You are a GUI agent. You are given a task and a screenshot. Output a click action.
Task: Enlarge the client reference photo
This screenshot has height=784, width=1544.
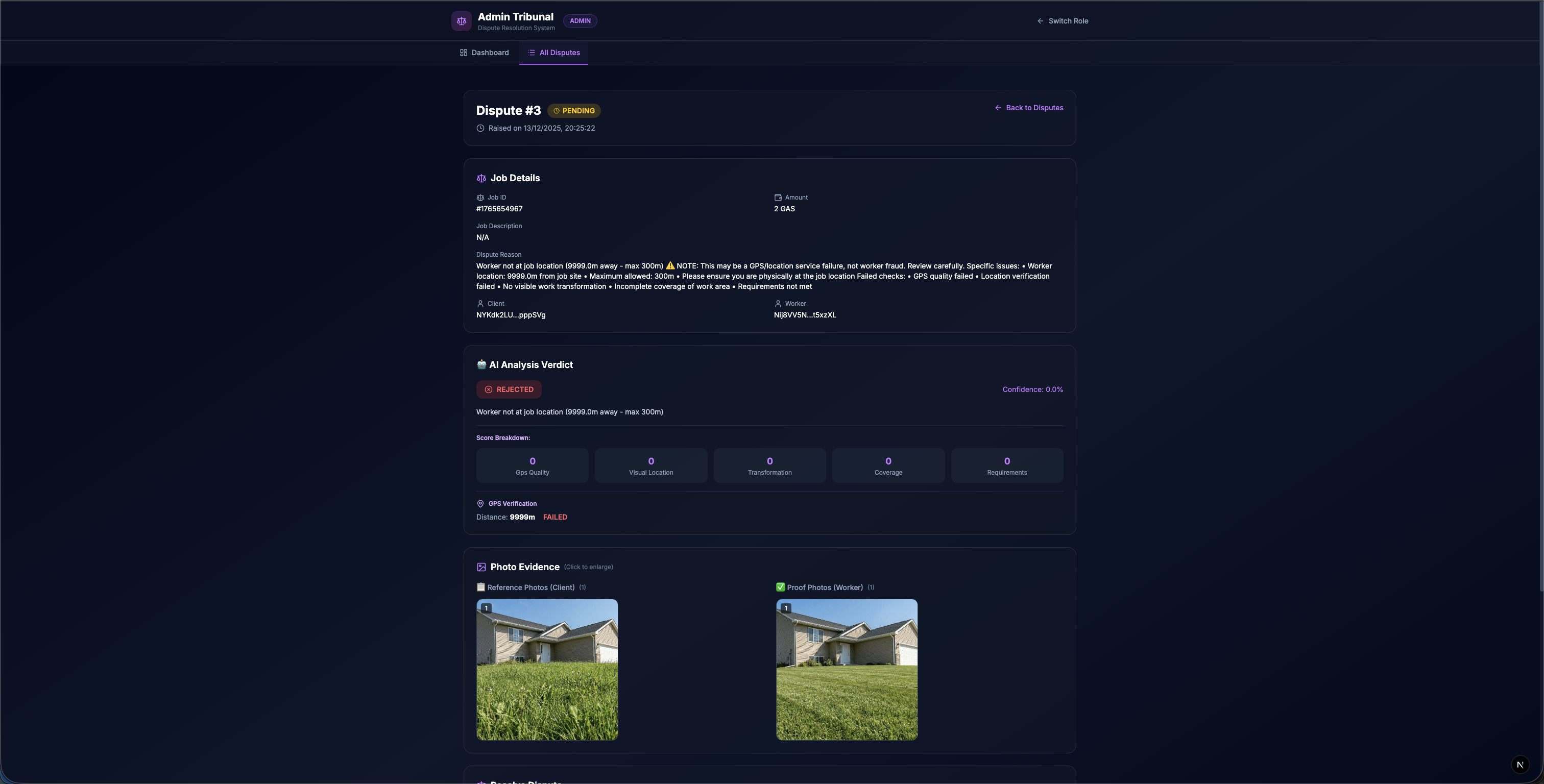click(x=547, y=670)
